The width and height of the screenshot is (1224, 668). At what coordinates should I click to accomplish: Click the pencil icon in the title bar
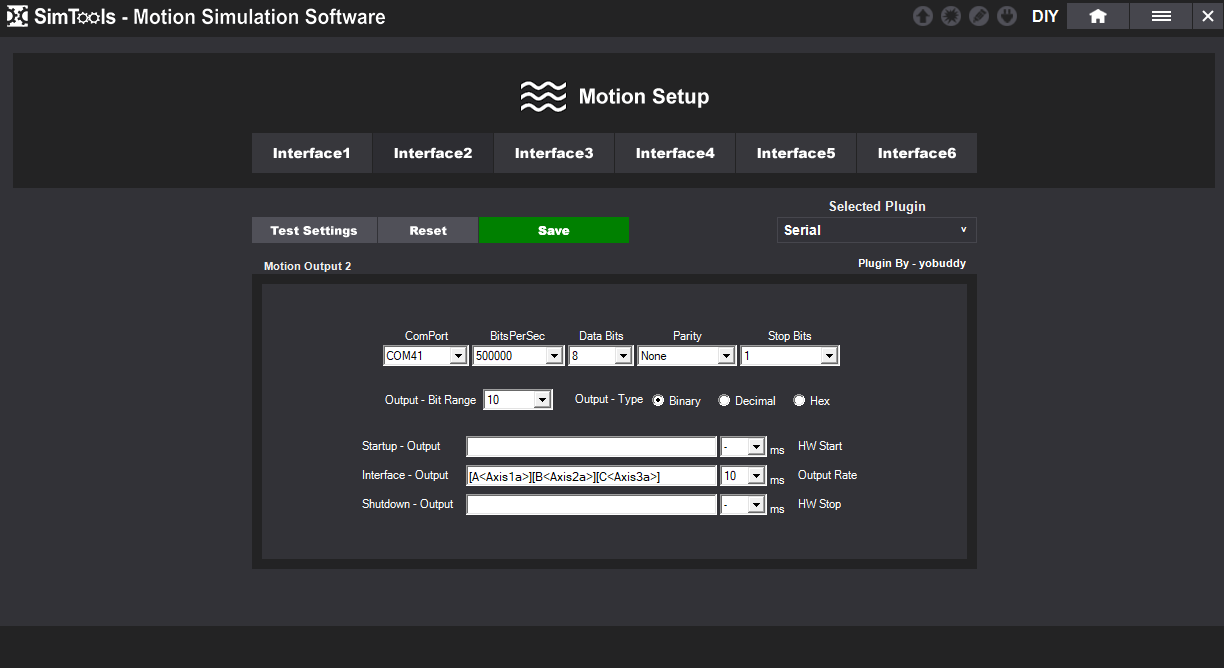pos(979,17)
